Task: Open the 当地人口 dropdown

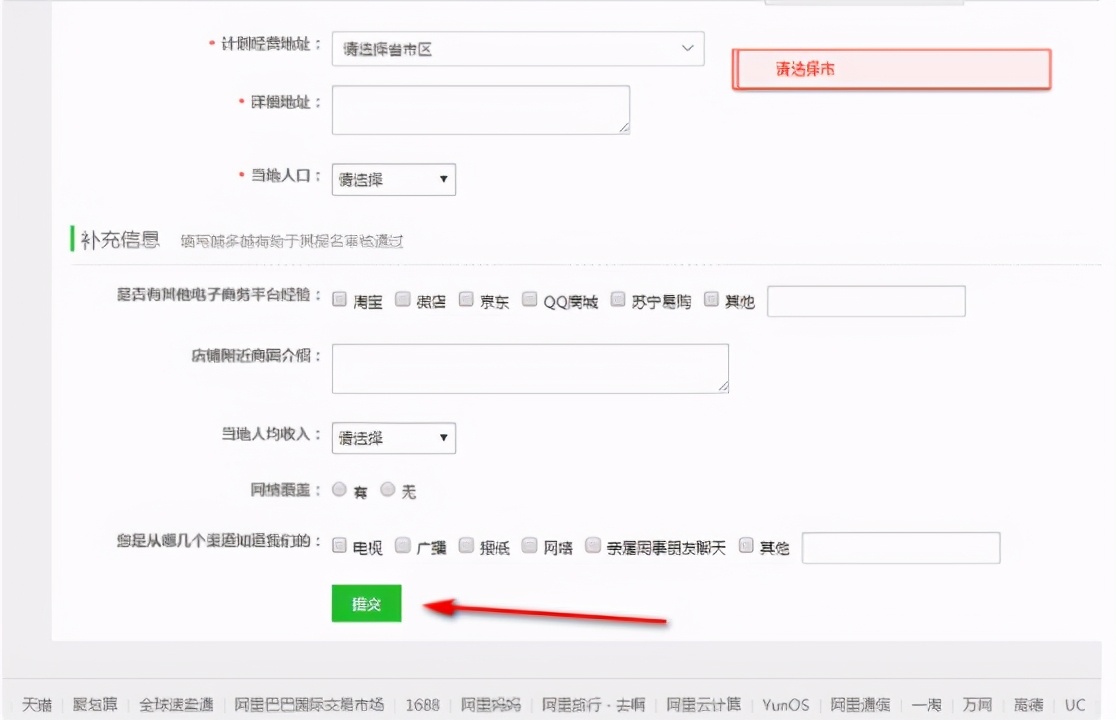Action: point(393,179)
